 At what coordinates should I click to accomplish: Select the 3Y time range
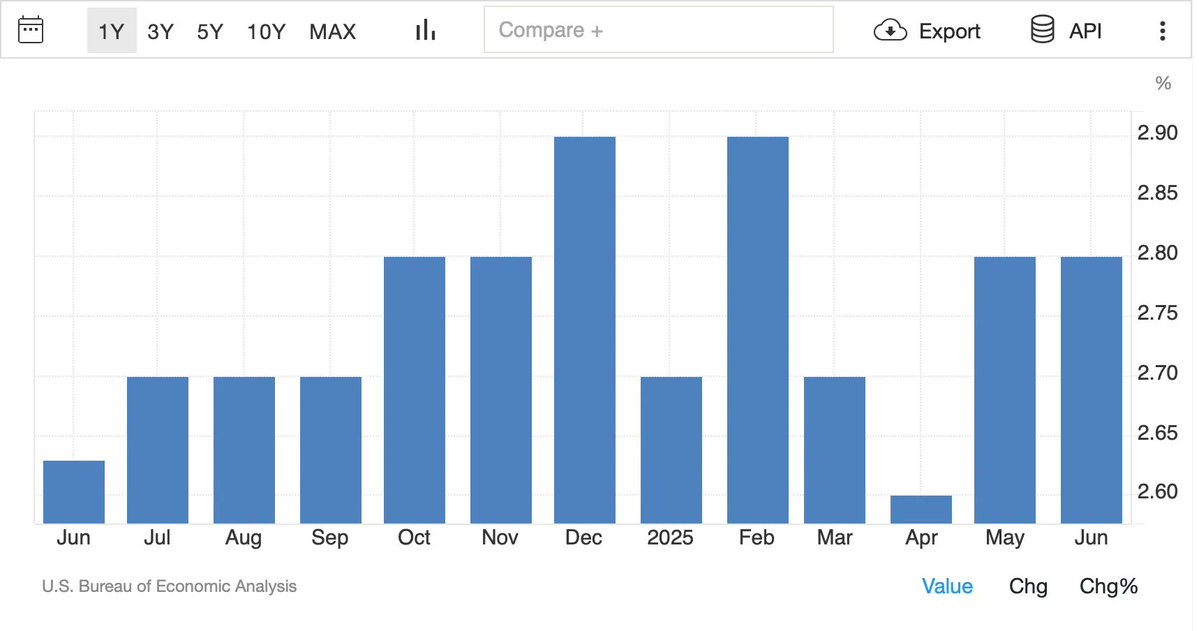click(x=161, y=31)
